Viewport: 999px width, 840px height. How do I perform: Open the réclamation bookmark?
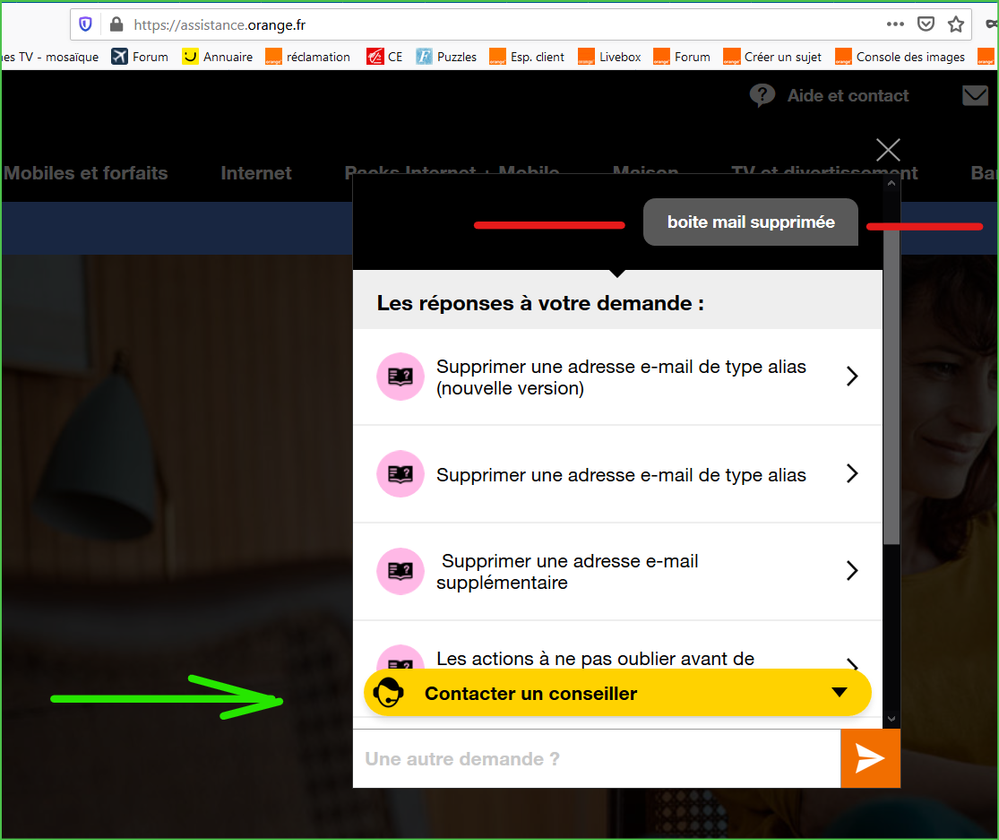tap(308, 57)
